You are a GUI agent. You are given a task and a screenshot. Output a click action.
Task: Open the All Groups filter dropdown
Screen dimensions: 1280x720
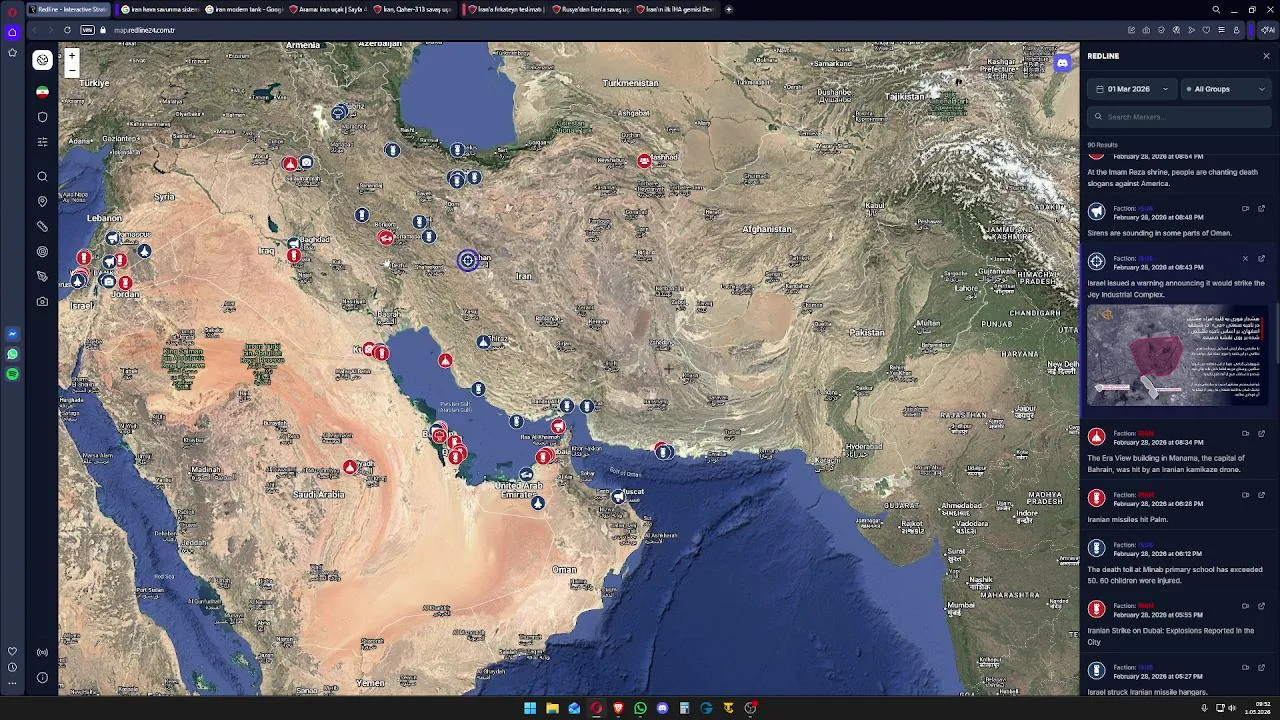point(1225,89)
